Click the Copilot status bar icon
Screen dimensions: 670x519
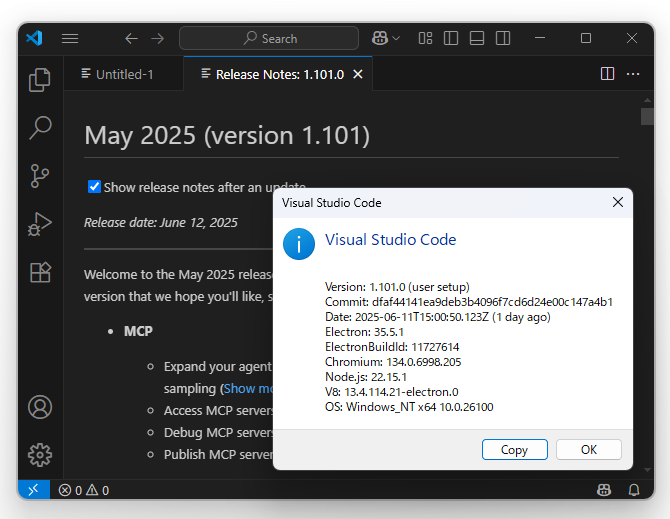[604, 490]
